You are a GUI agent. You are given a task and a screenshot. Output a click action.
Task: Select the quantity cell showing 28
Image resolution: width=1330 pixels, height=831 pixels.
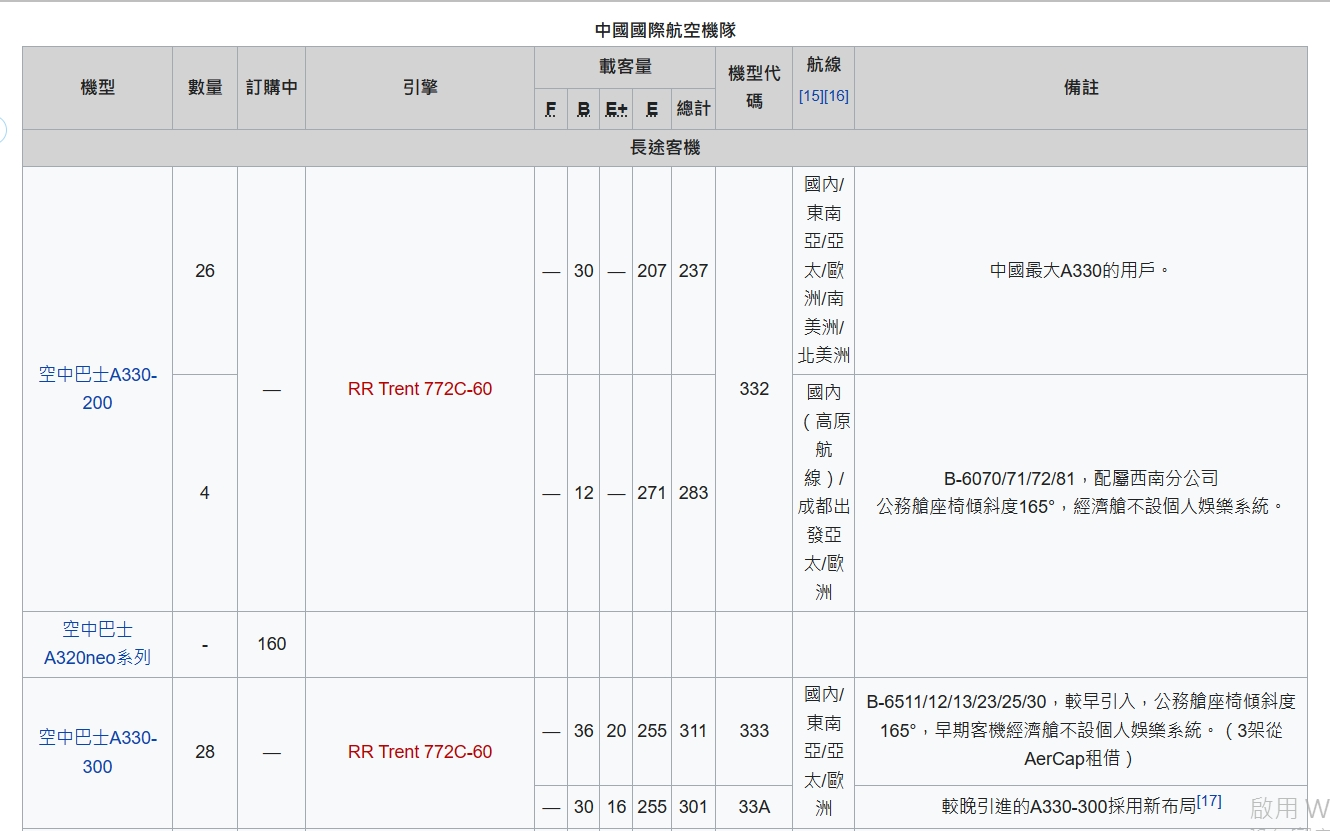pos(205,752)
